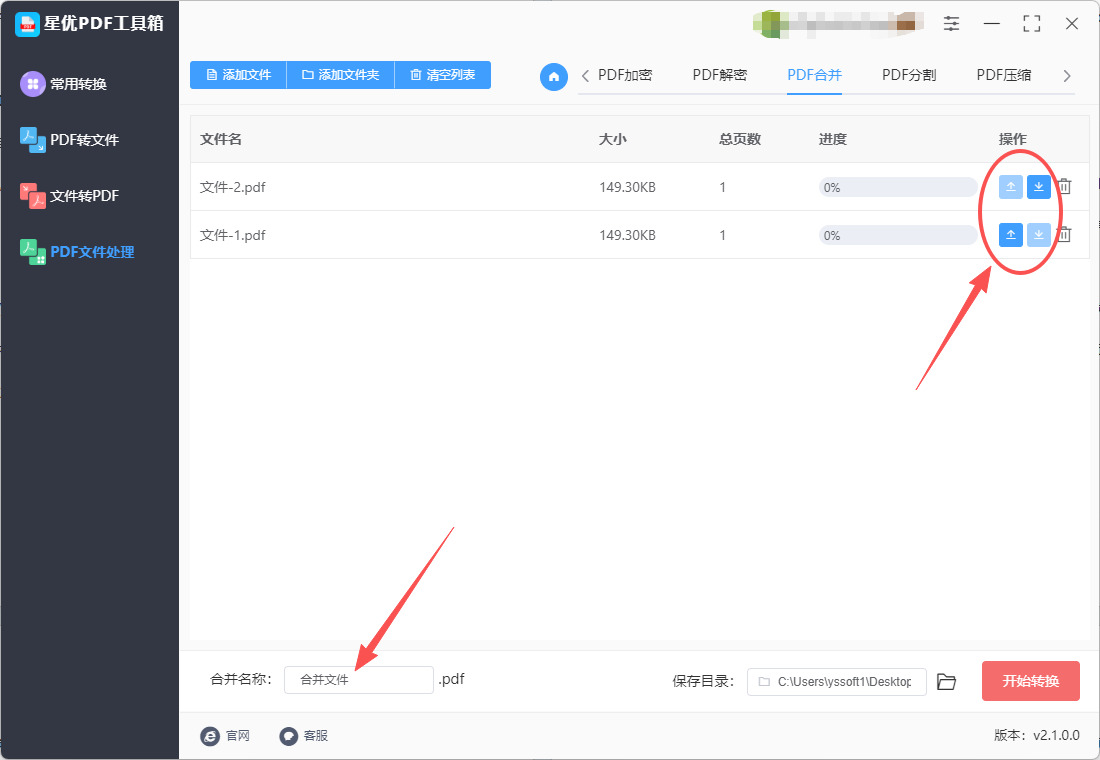
Task: Click the 添加文件夹 button
Action: pos(341,75)
